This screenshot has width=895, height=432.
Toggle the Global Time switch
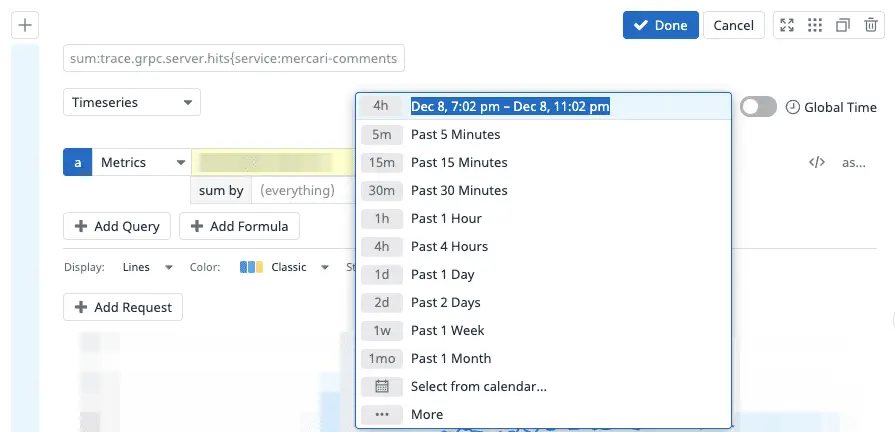coord(758,107)
